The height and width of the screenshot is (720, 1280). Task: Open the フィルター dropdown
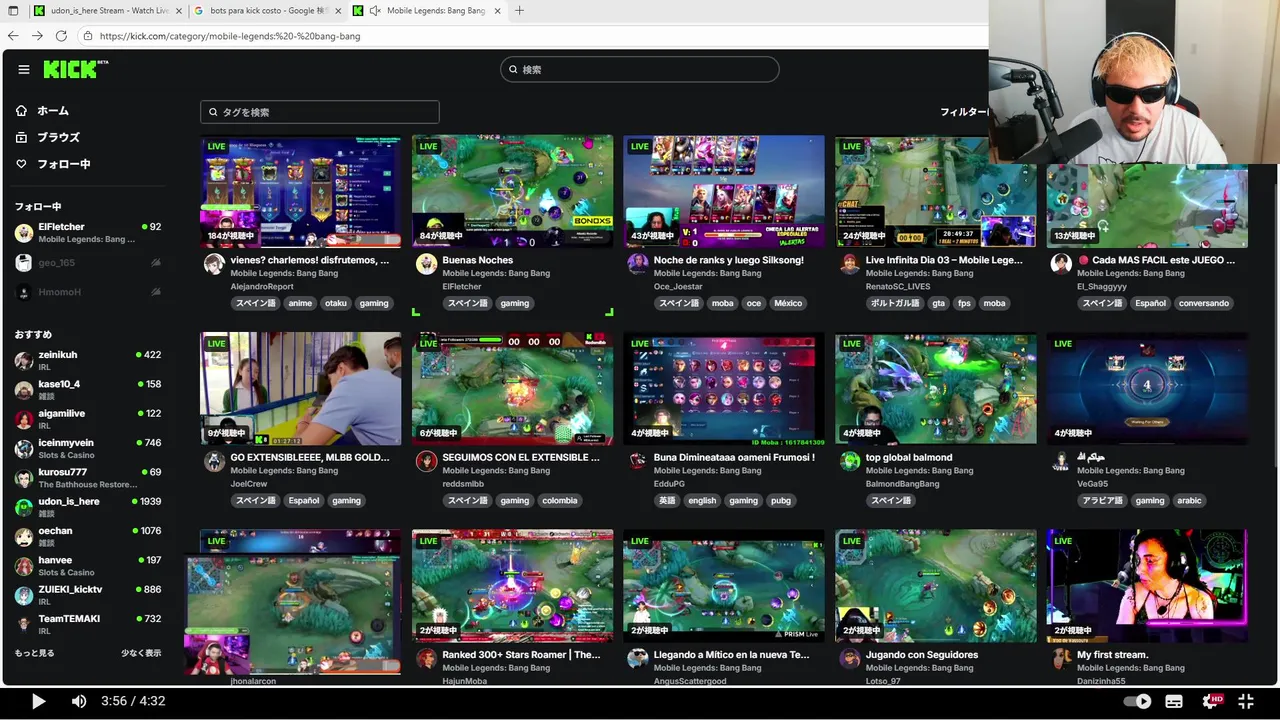pyautogui.click(x=963, y=112)
